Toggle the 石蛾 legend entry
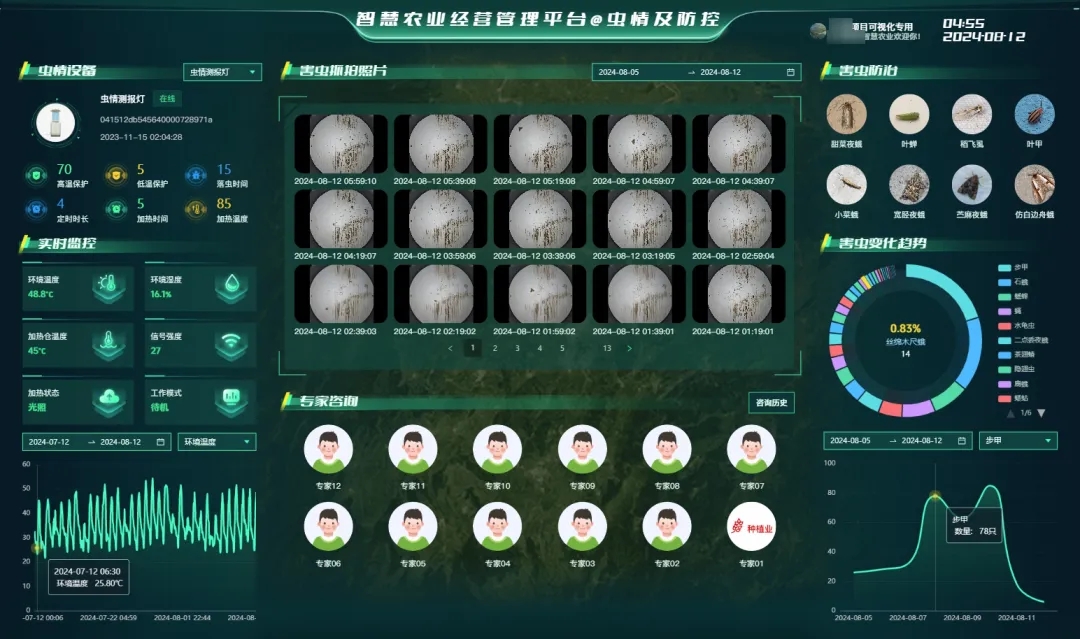This screenshot has width=1080, height=639. [x=1020, y=283]
